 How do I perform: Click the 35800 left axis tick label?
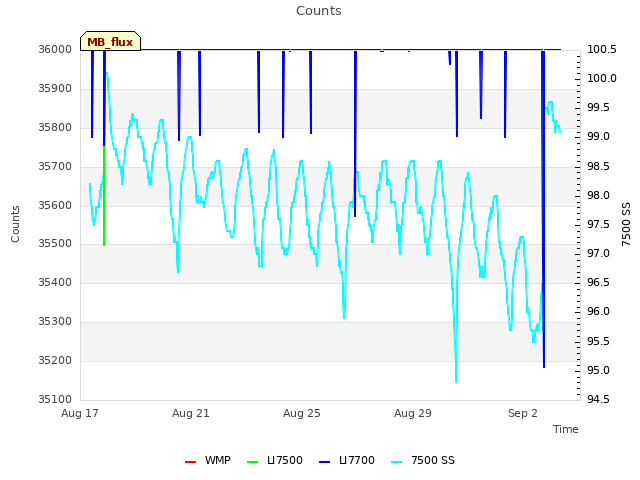click(x=55, y=127)
